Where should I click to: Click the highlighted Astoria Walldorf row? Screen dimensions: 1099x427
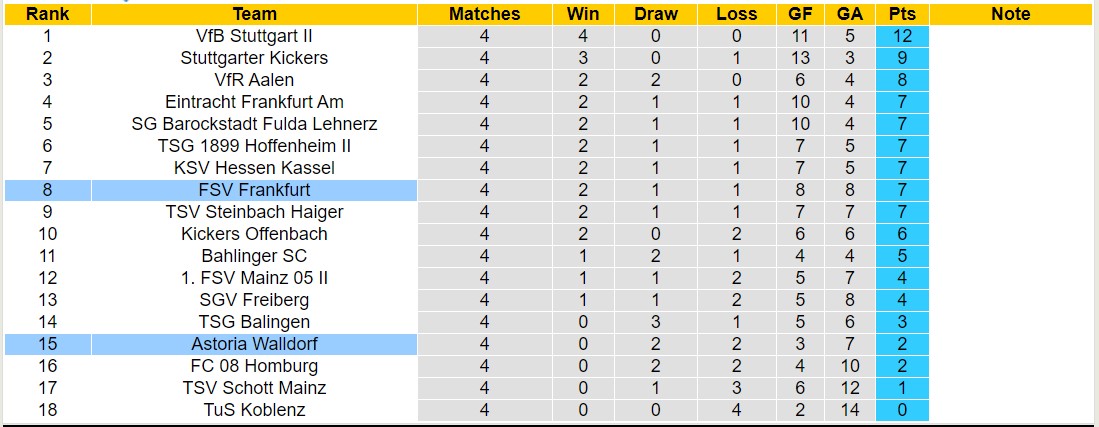pos(254,344)
